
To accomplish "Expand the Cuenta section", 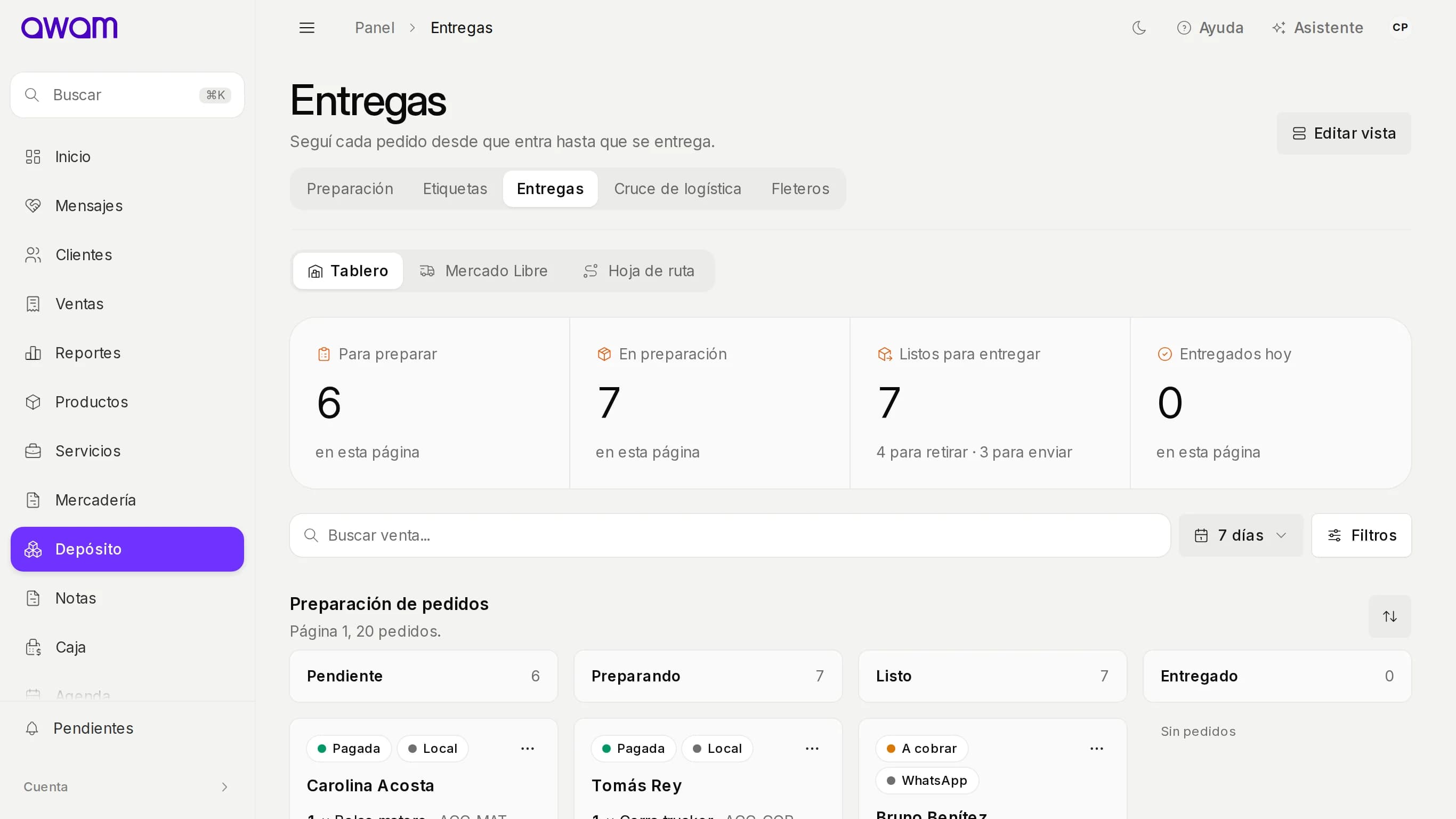I will [127, 787].
